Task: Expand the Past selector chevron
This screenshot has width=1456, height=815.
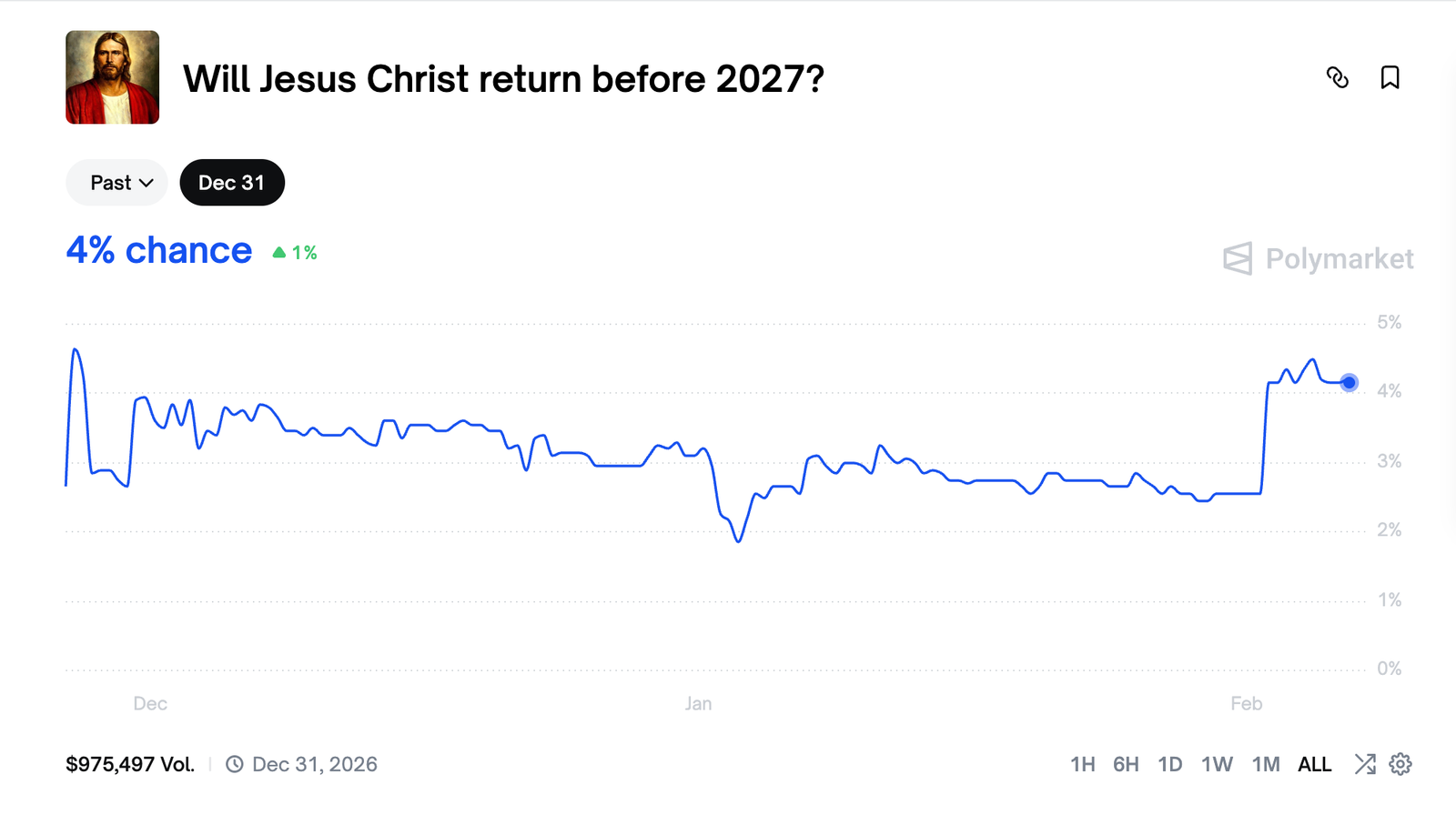Action: point(147,183)
